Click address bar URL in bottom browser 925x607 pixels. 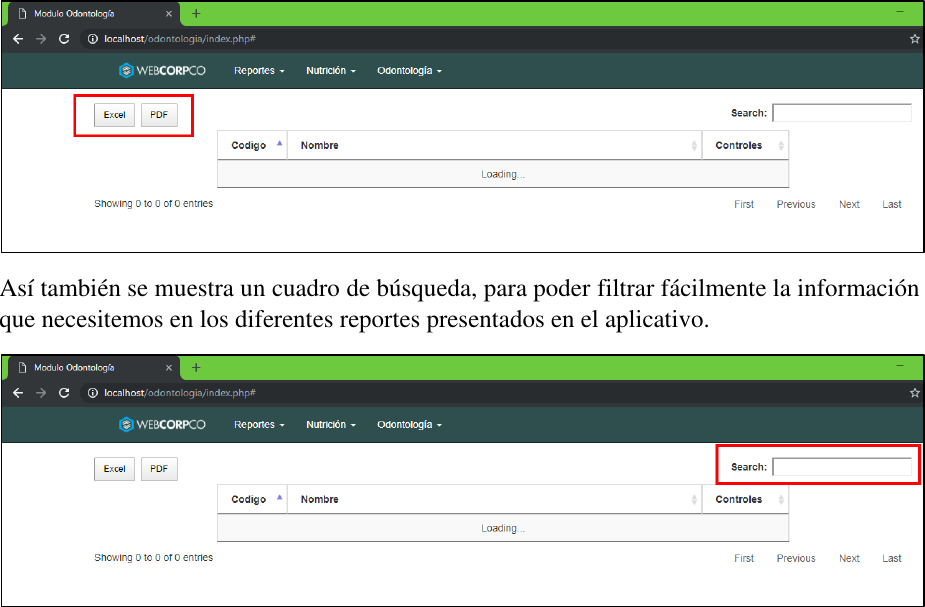[x=180, y=393]
